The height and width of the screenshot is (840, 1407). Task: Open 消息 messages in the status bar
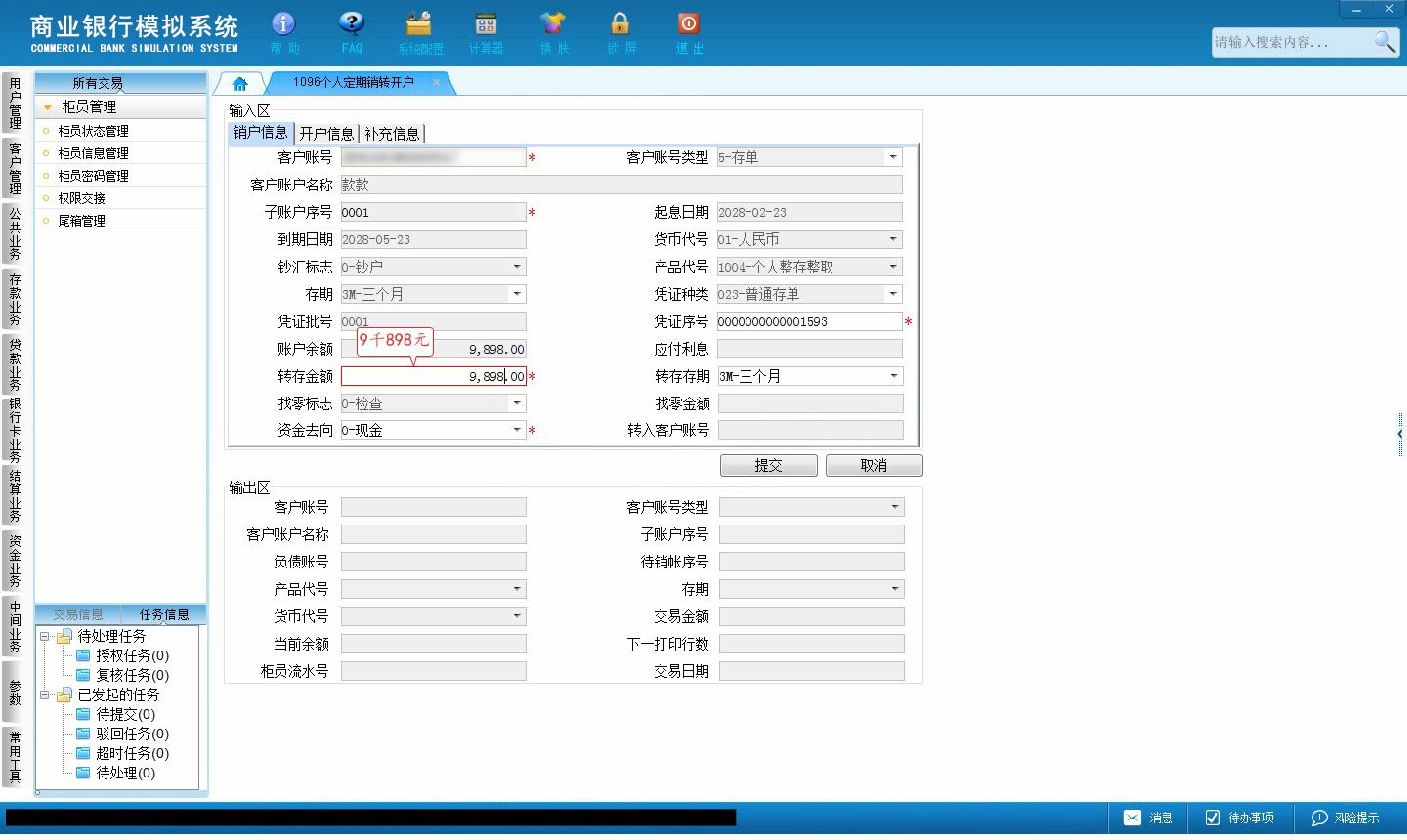coord(1148,819)
